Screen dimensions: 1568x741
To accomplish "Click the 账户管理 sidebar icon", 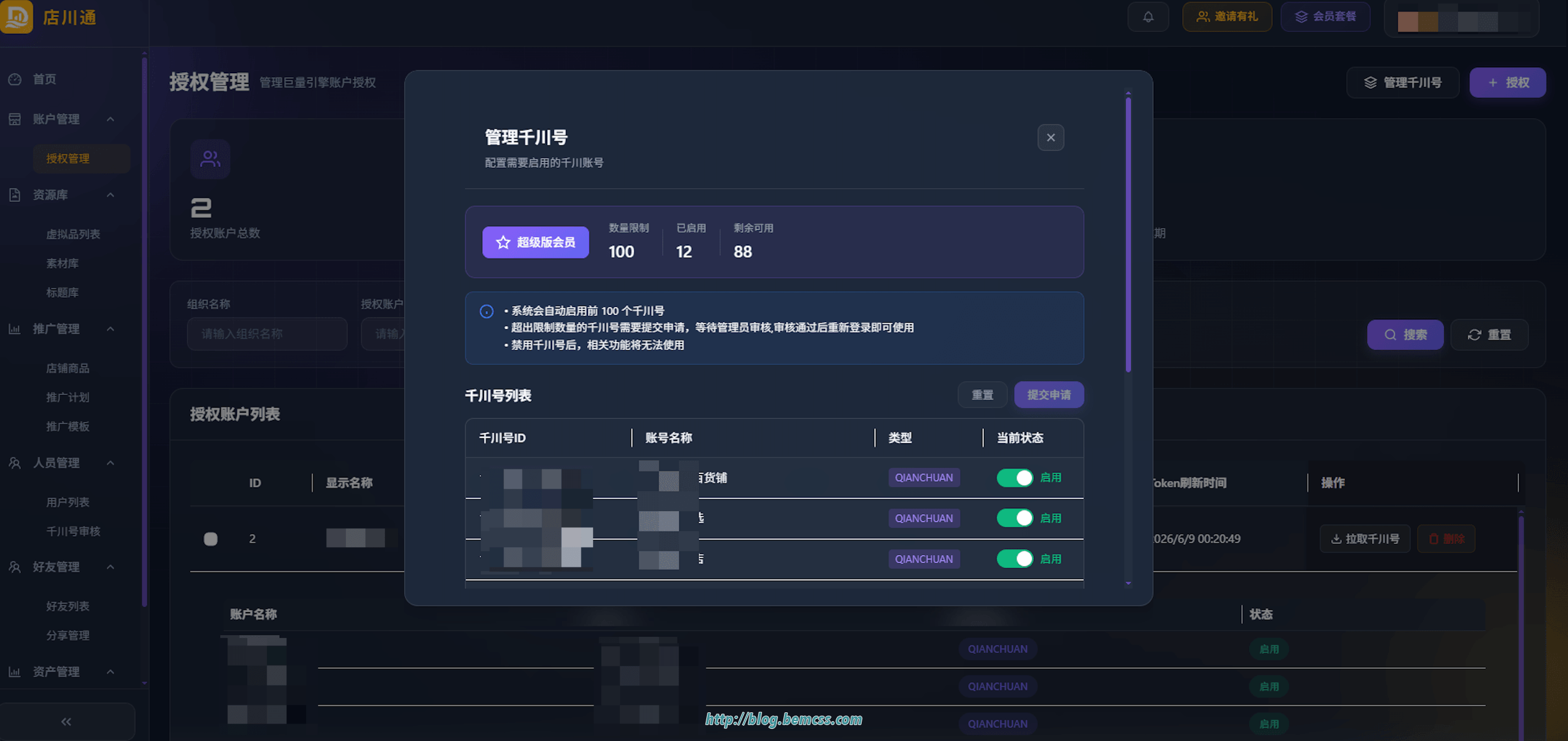I will (x=15, y=119).
